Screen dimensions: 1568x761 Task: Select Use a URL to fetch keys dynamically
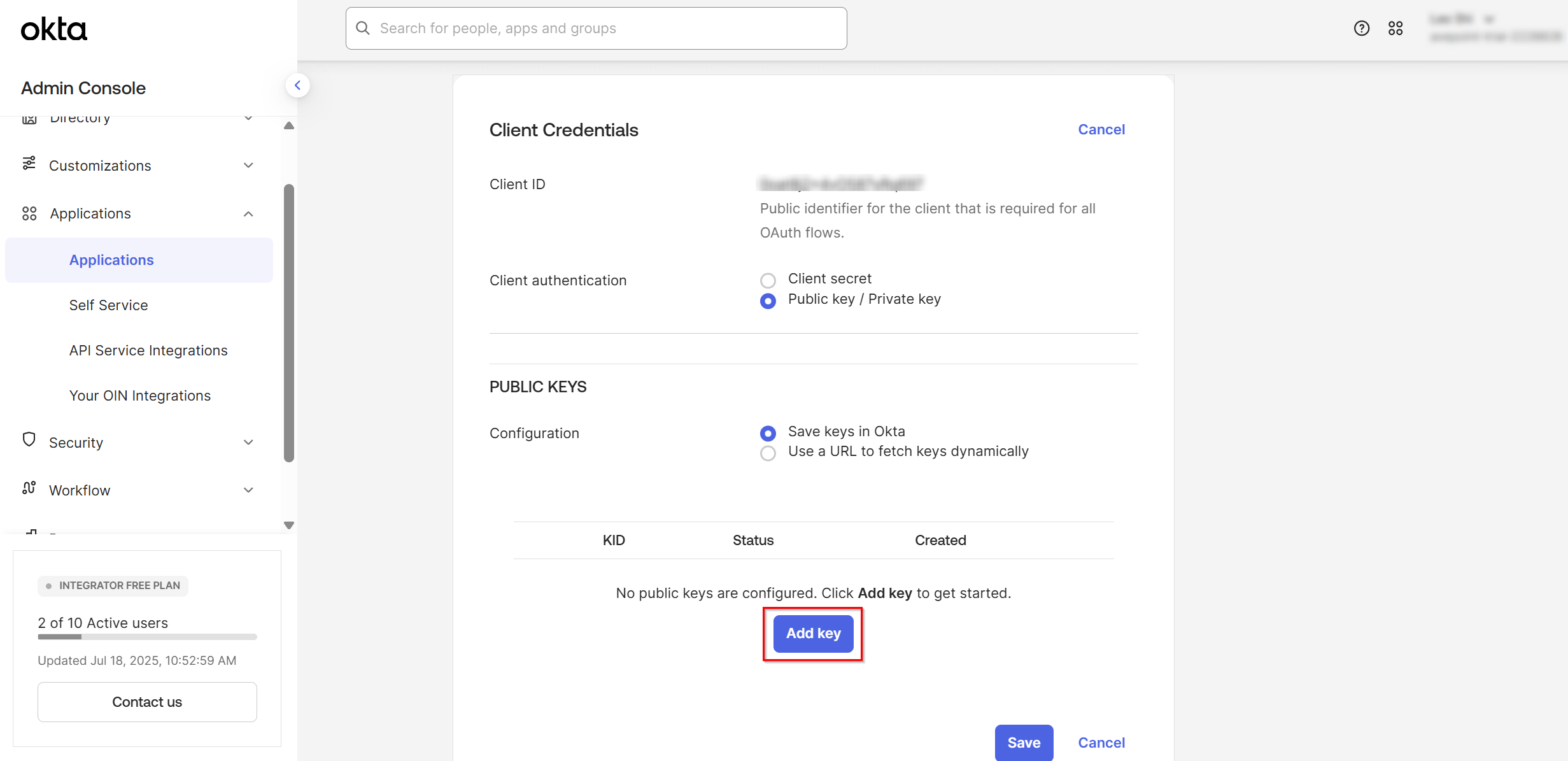(768, 453)
